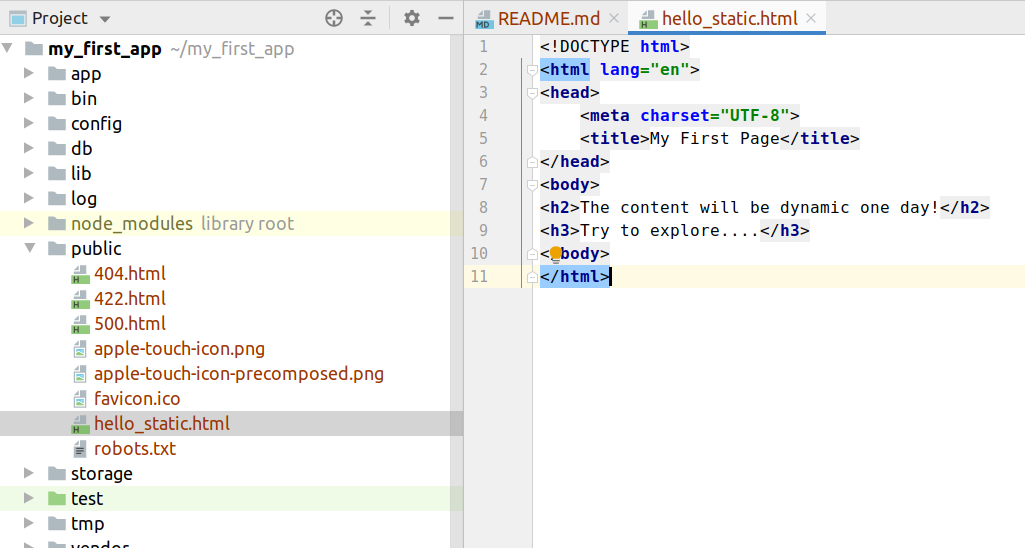
Task: Select 422.html in the project tree
Action: click(129, 298)
